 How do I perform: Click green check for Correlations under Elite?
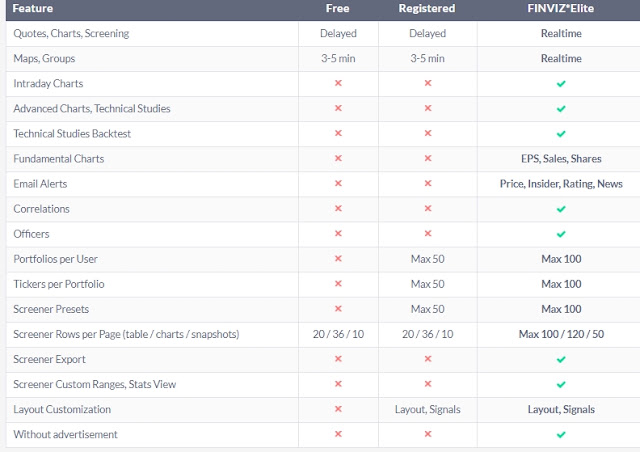561,209
